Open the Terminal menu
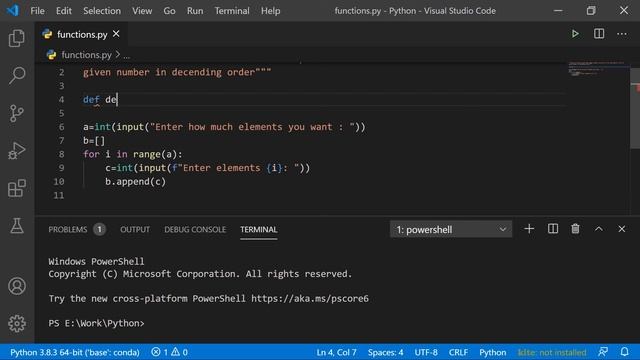 232,11
